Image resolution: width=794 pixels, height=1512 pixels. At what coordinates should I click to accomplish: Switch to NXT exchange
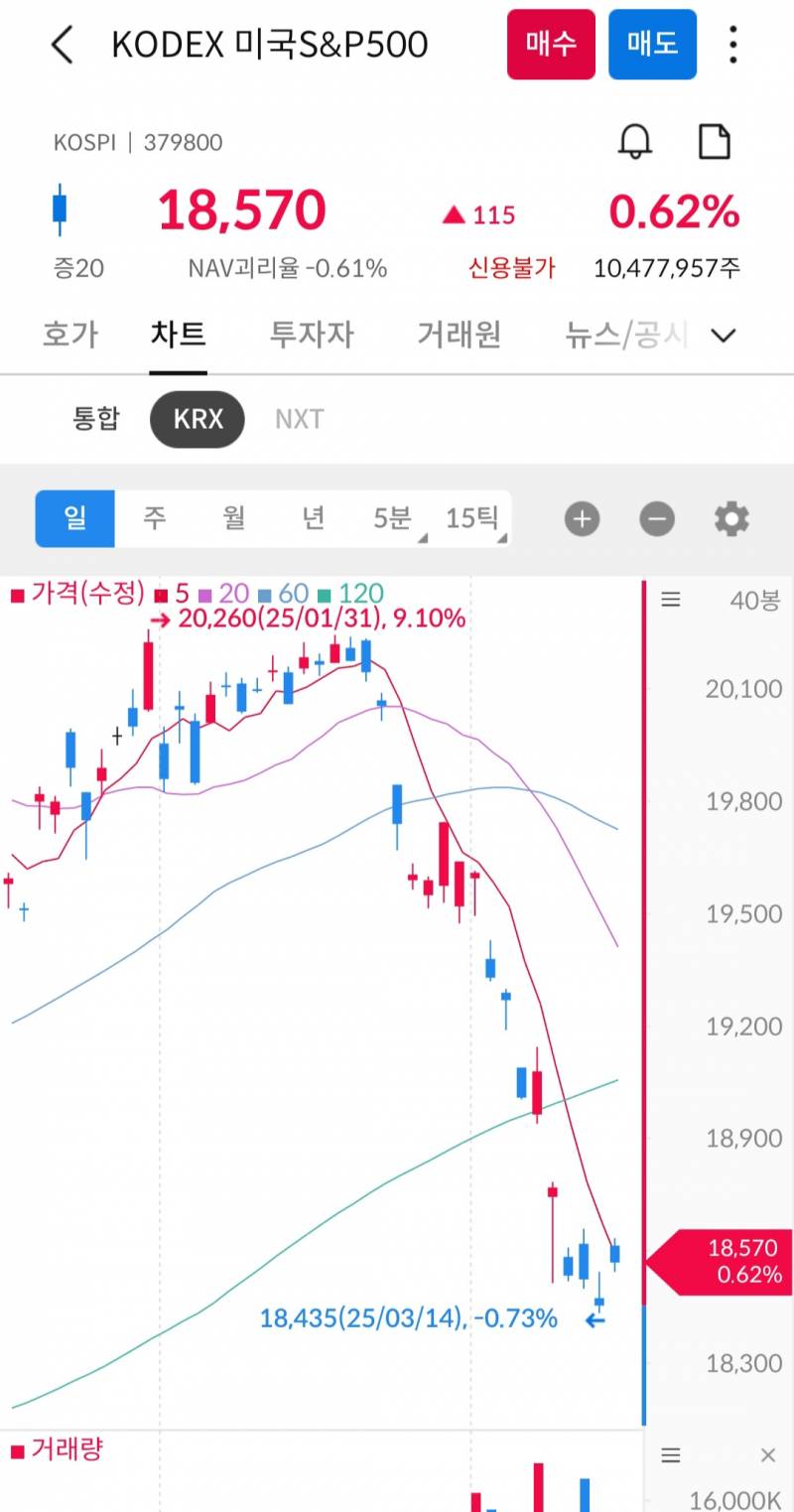299,419
